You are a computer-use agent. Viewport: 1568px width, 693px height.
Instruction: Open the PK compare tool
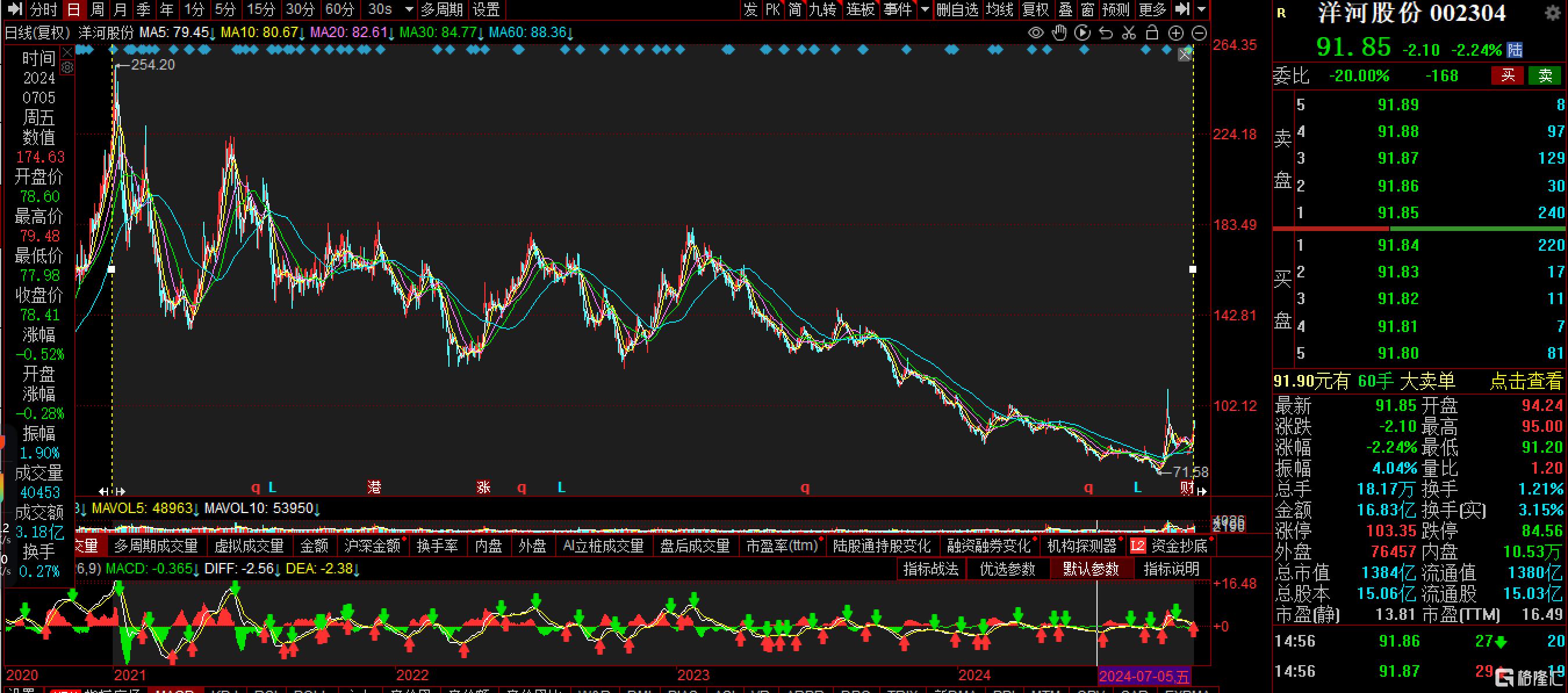click(x=773, y=9)
